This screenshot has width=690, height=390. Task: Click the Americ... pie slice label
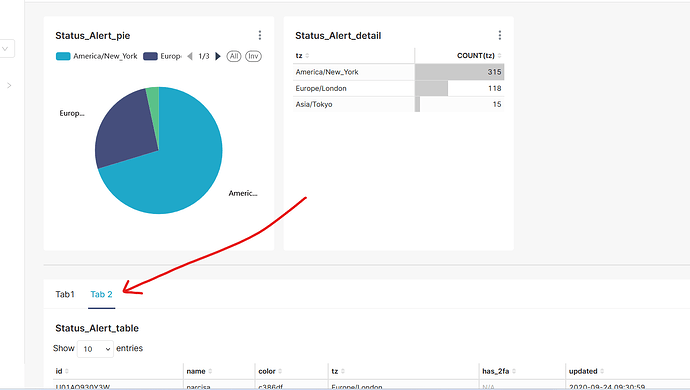(243, 193)
